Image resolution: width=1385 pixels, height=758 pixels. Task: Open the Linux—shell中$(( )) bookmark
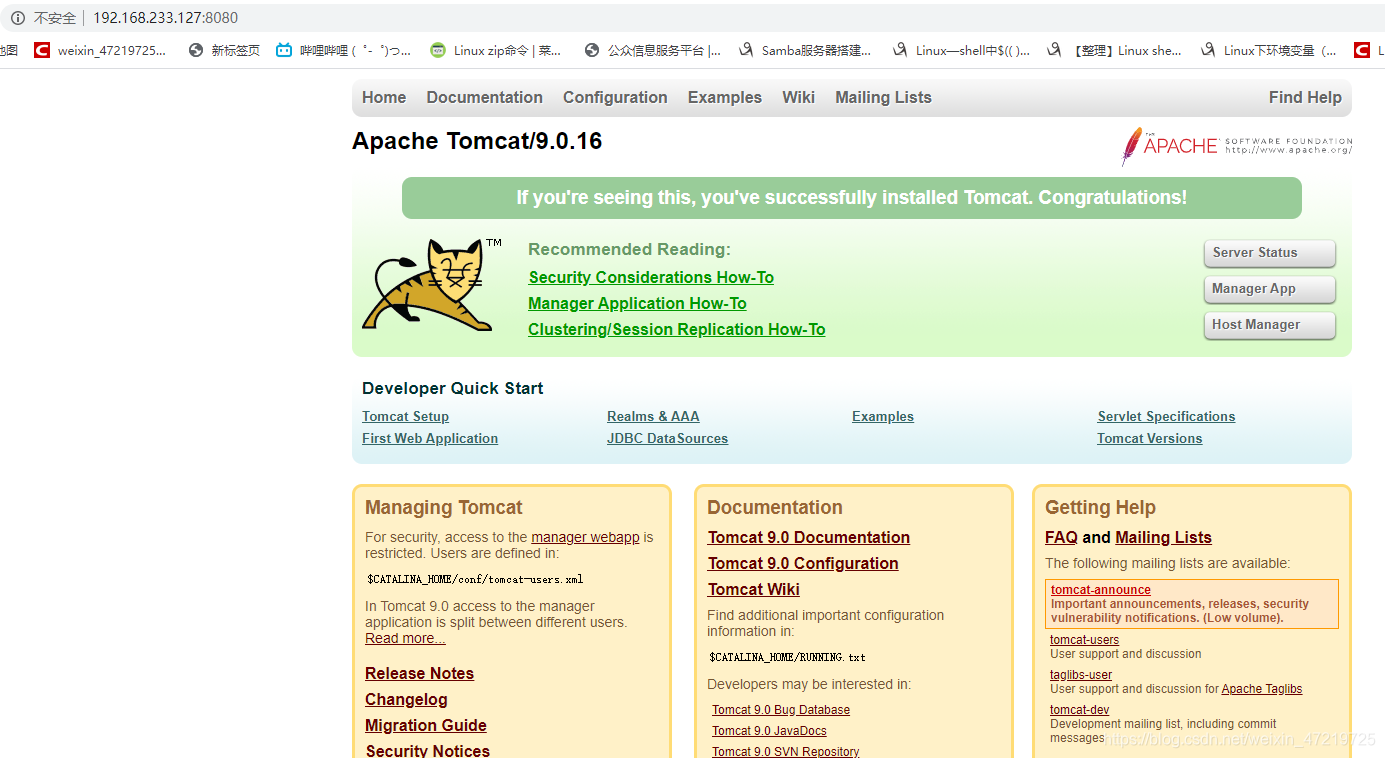[x=961, y=50]
